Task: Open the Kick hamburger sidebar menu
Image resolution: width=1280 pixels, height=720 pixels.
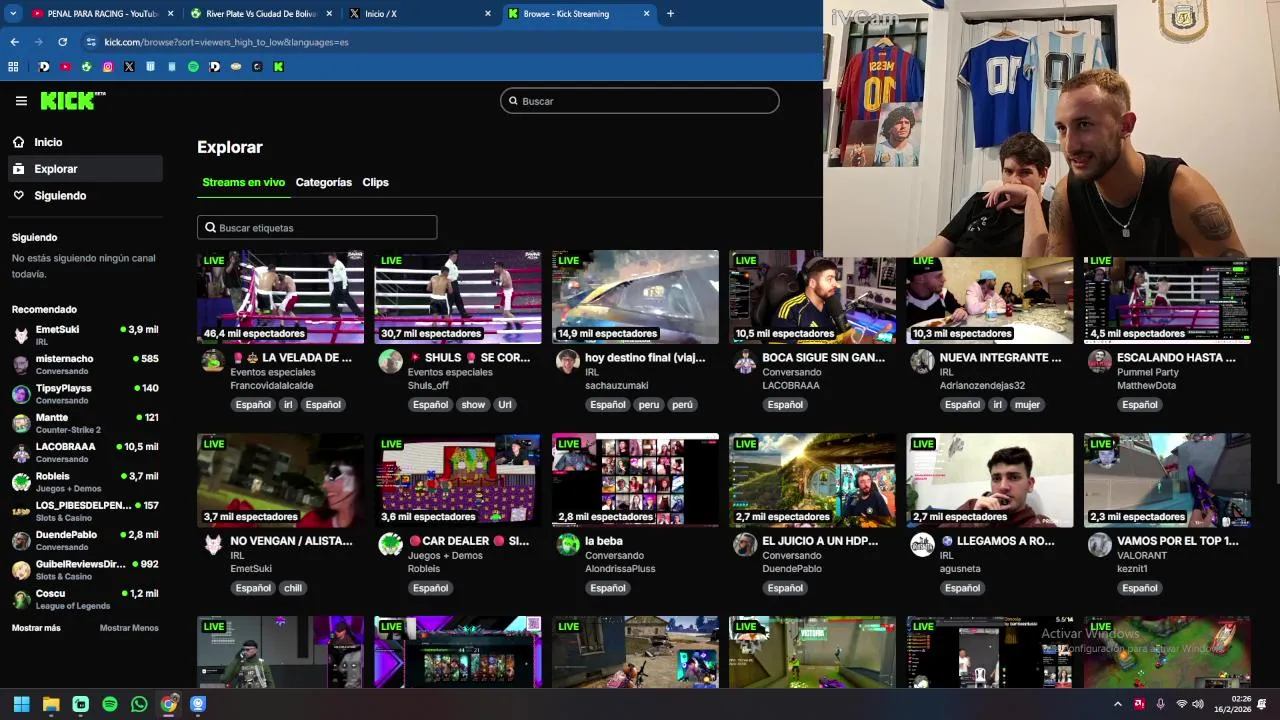Action: coord(21,101)
